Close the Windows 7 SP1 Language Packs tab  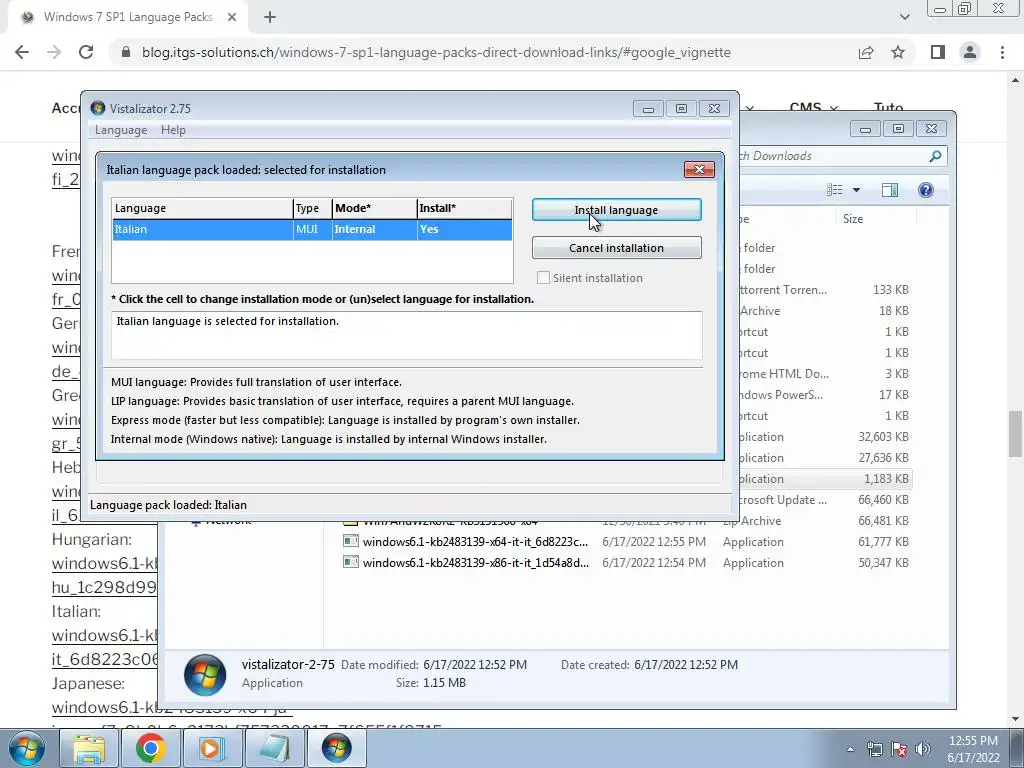pyautogui.click(x=232, y=18)
